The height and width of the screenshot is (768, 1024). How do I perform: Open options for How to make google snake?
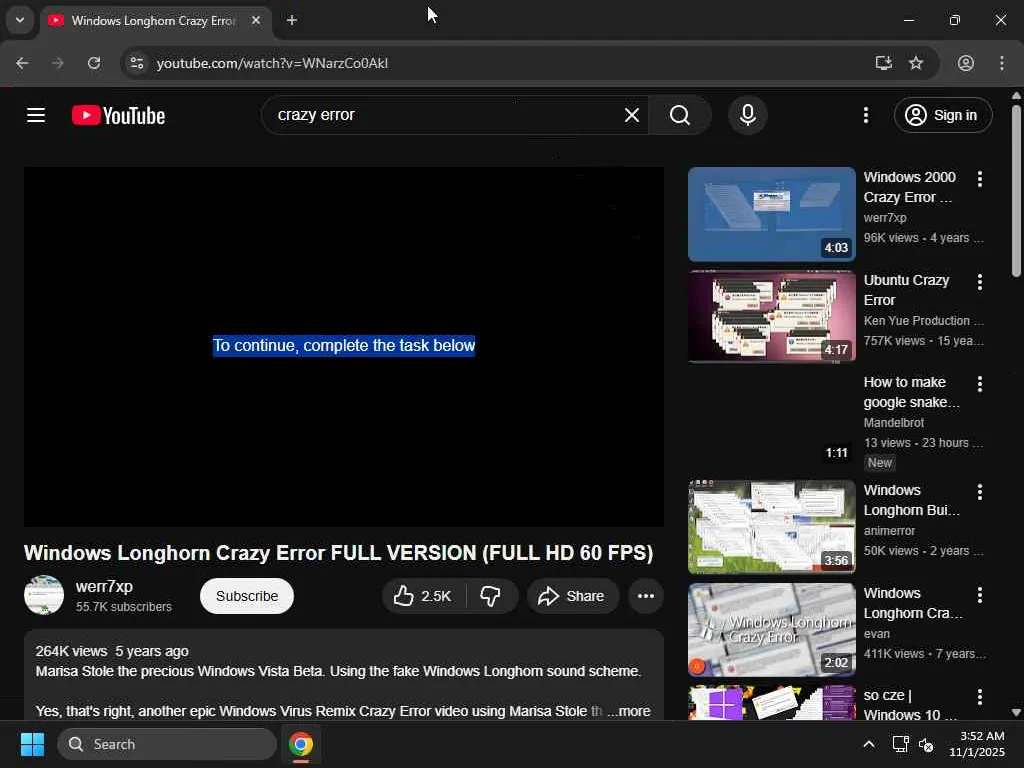[980, 384]
